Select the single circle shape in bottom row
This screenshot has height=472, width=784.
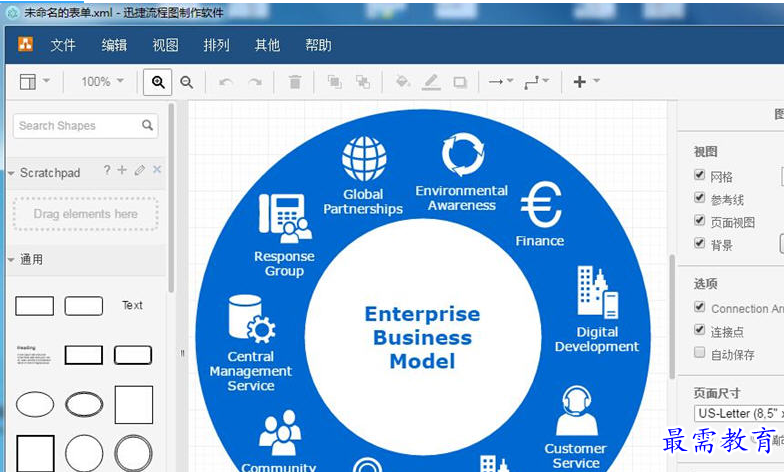[x=84, y=453]
